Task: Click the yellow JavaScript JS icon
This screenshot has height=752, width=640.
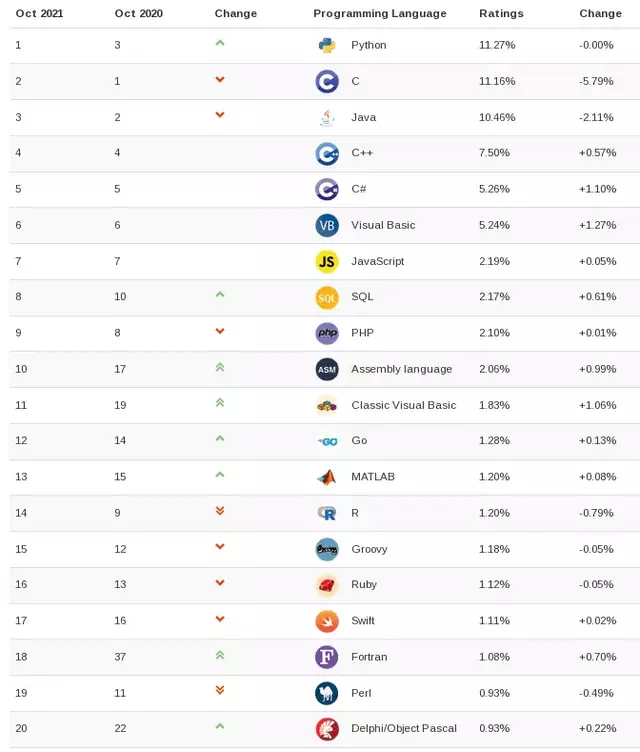Action: pyautogui.click(x=327, y=261)
